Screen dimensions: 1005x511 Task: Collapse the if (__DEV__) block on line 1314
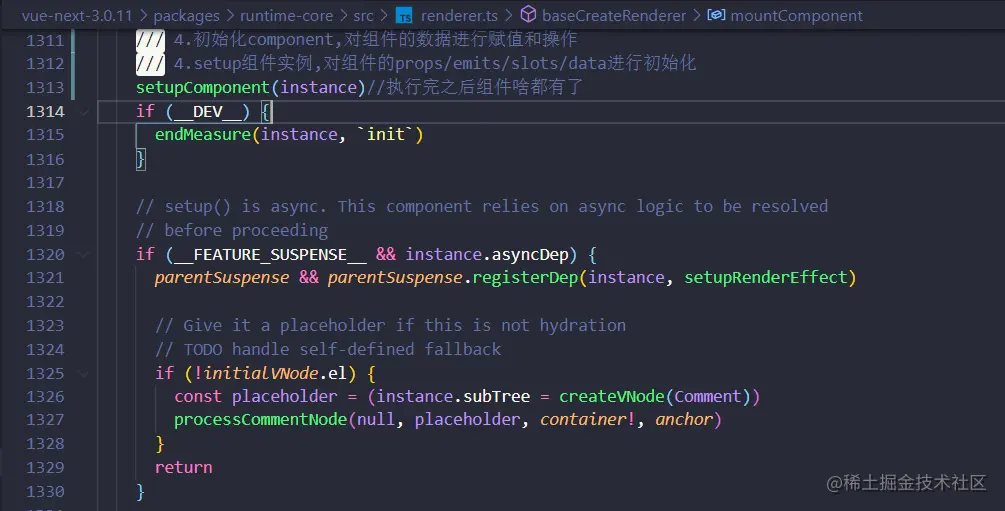point(84,112)
